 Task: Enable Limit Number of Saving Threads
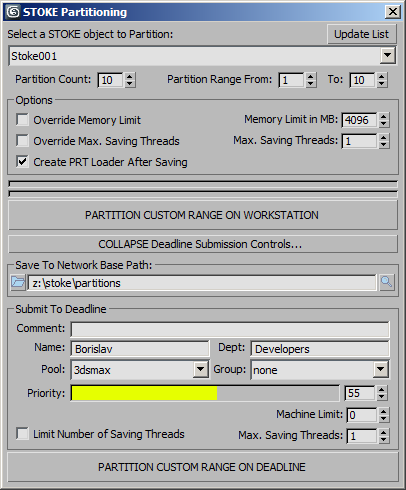click(22, 434)
